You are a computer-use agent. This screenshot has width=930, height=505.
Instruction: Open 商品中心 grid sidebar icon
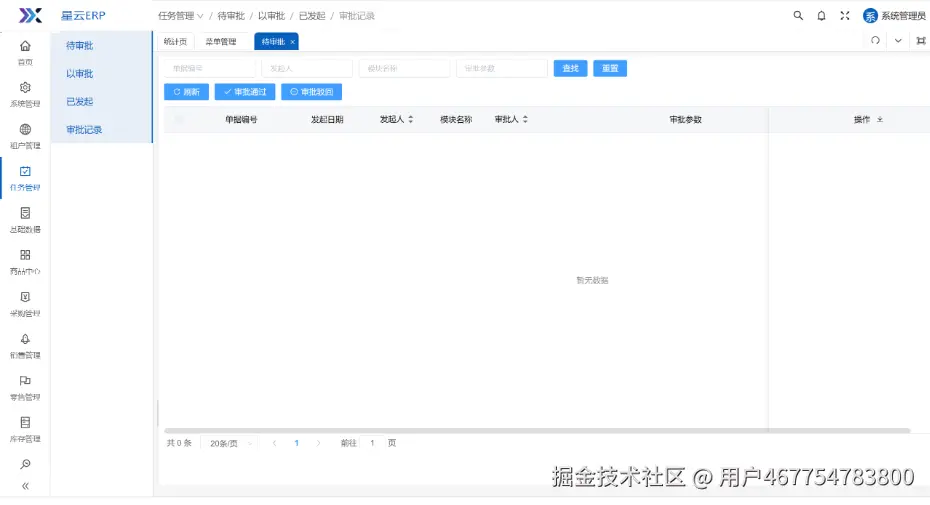pos(25,255)
